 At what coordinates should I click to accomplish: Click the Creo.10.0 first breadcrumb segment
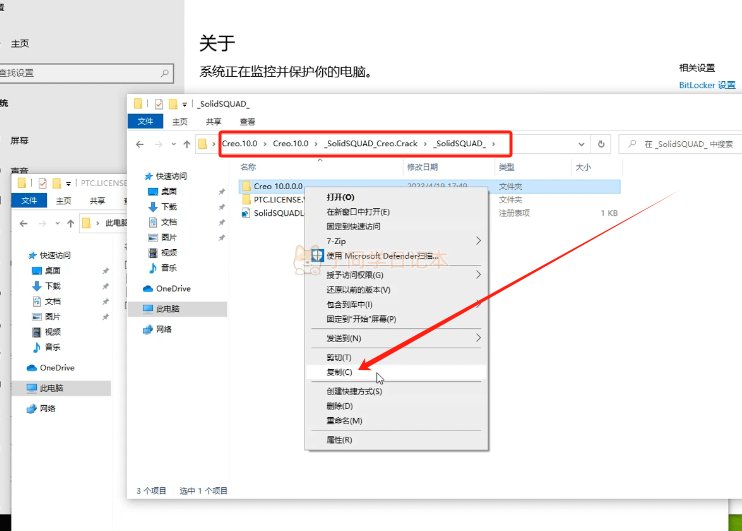239,143
